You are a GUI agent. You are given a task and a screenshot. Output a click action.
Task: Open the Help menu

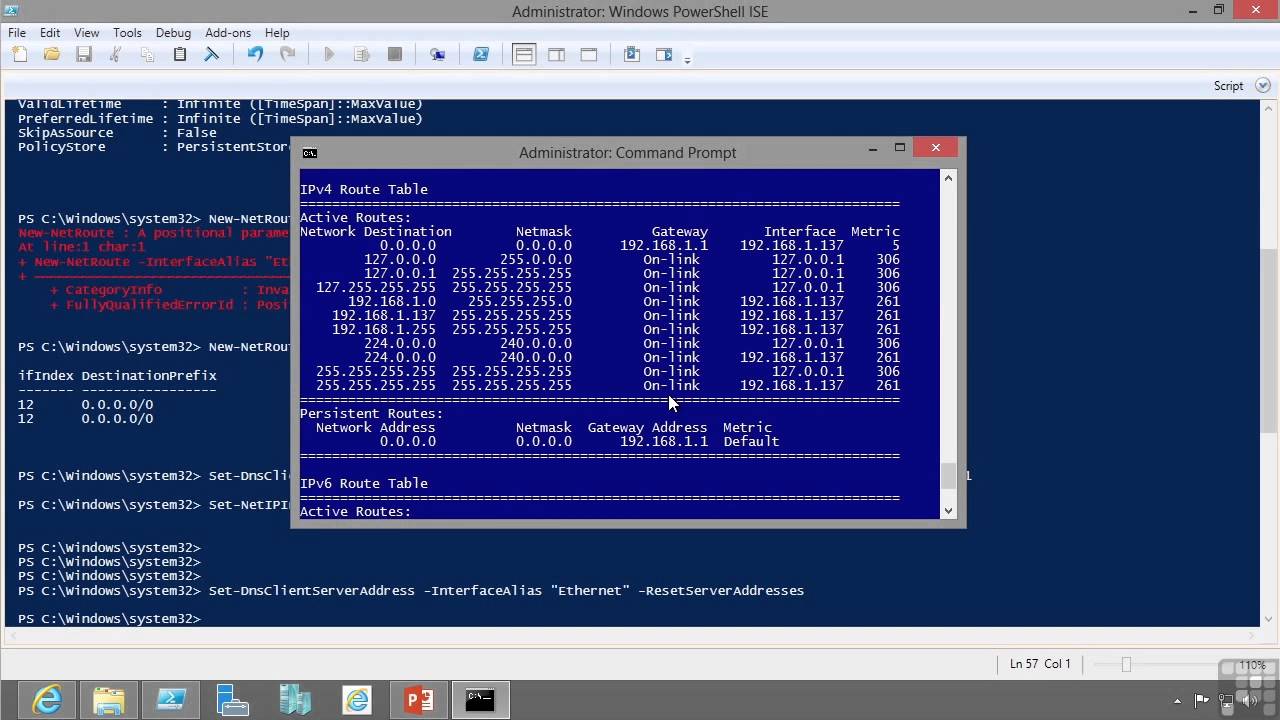[277, 33]
